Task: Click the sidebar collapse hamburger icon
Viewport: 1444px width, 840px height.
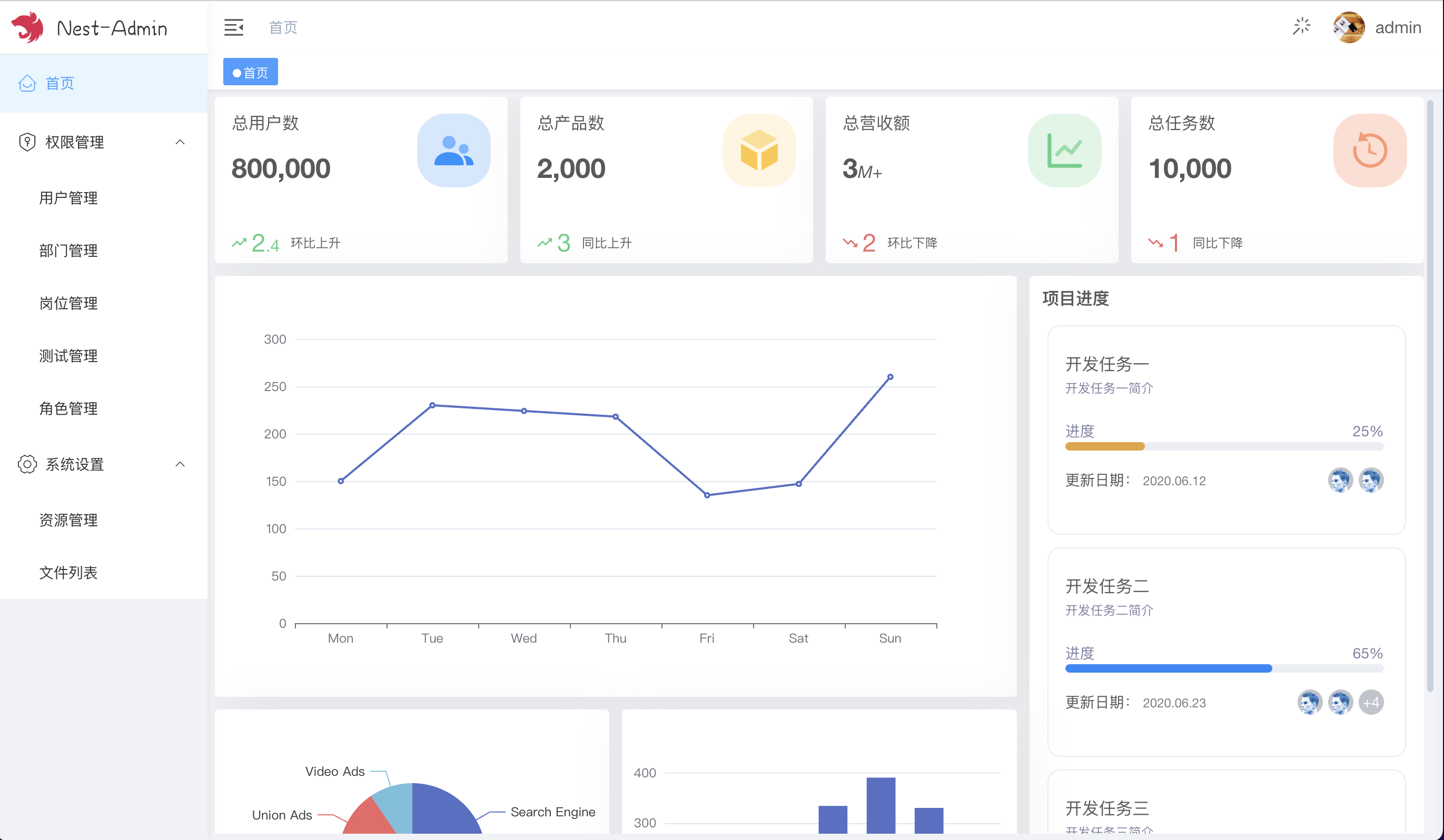Action: (233, 27)
